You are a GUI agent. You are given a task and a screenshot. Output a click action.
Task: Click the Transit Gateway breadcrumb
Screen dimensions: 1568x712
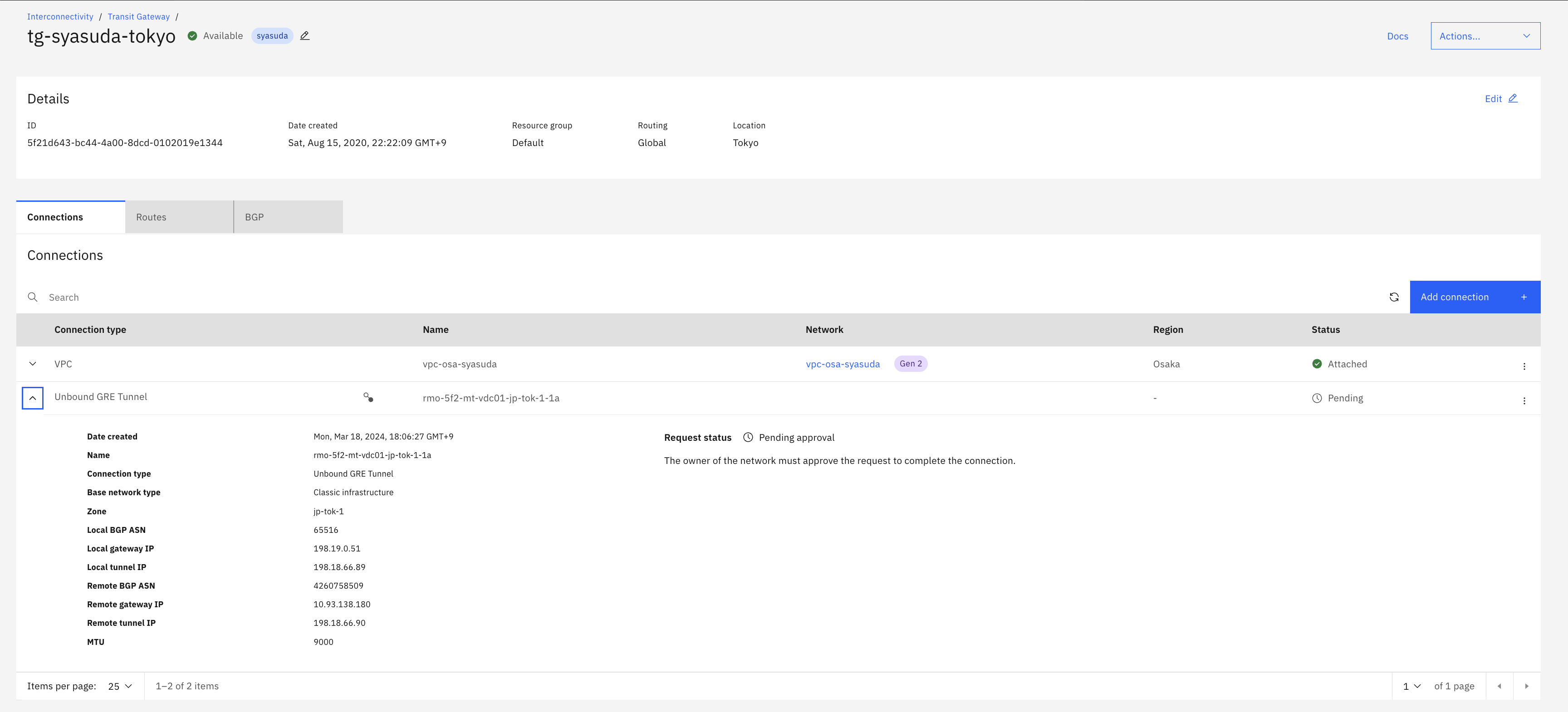(139, 16)
